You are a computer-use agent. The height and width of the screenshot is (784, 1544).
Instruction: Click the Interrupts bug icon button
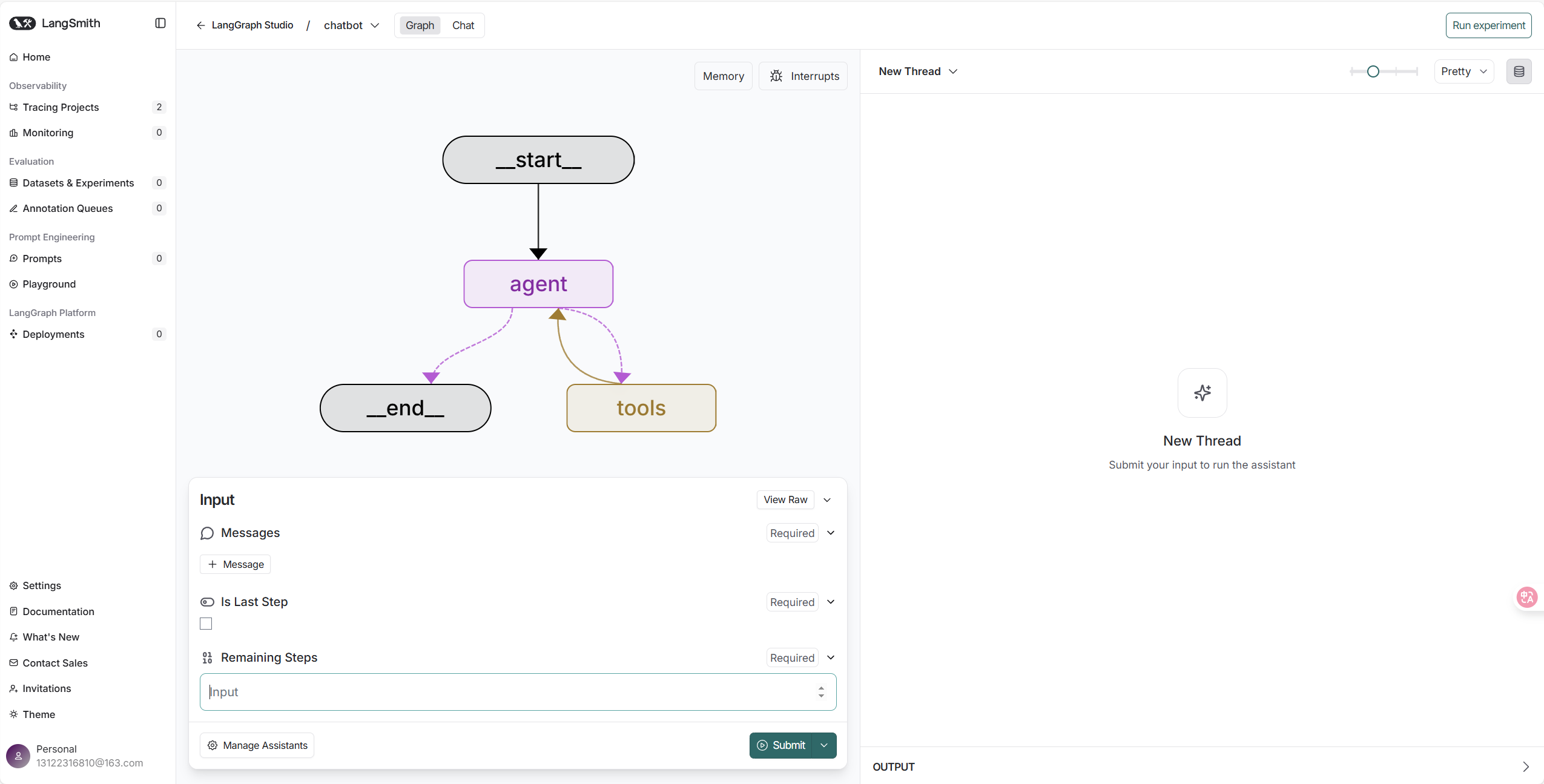click(x=803, y=76)
